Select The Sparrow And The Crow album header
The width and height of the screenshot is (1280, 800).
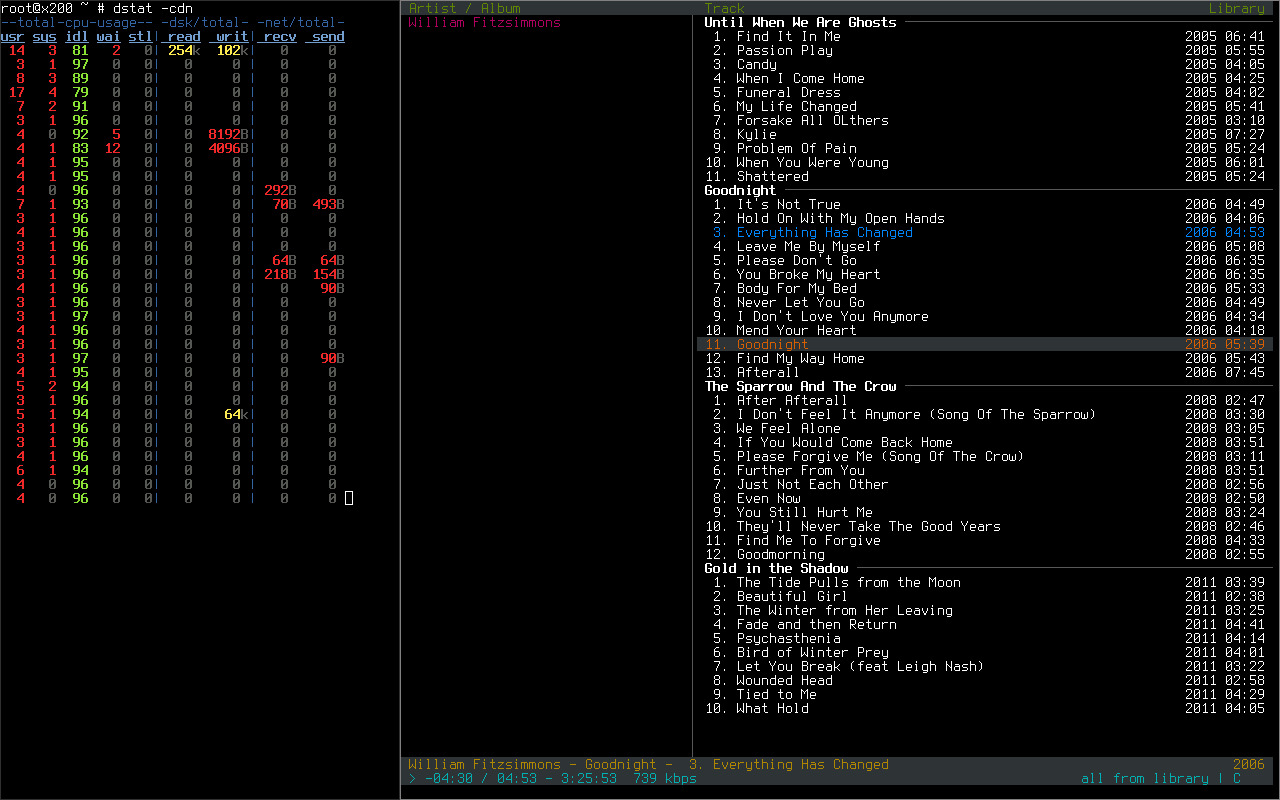pyautogui.click(x=800, y=386)
